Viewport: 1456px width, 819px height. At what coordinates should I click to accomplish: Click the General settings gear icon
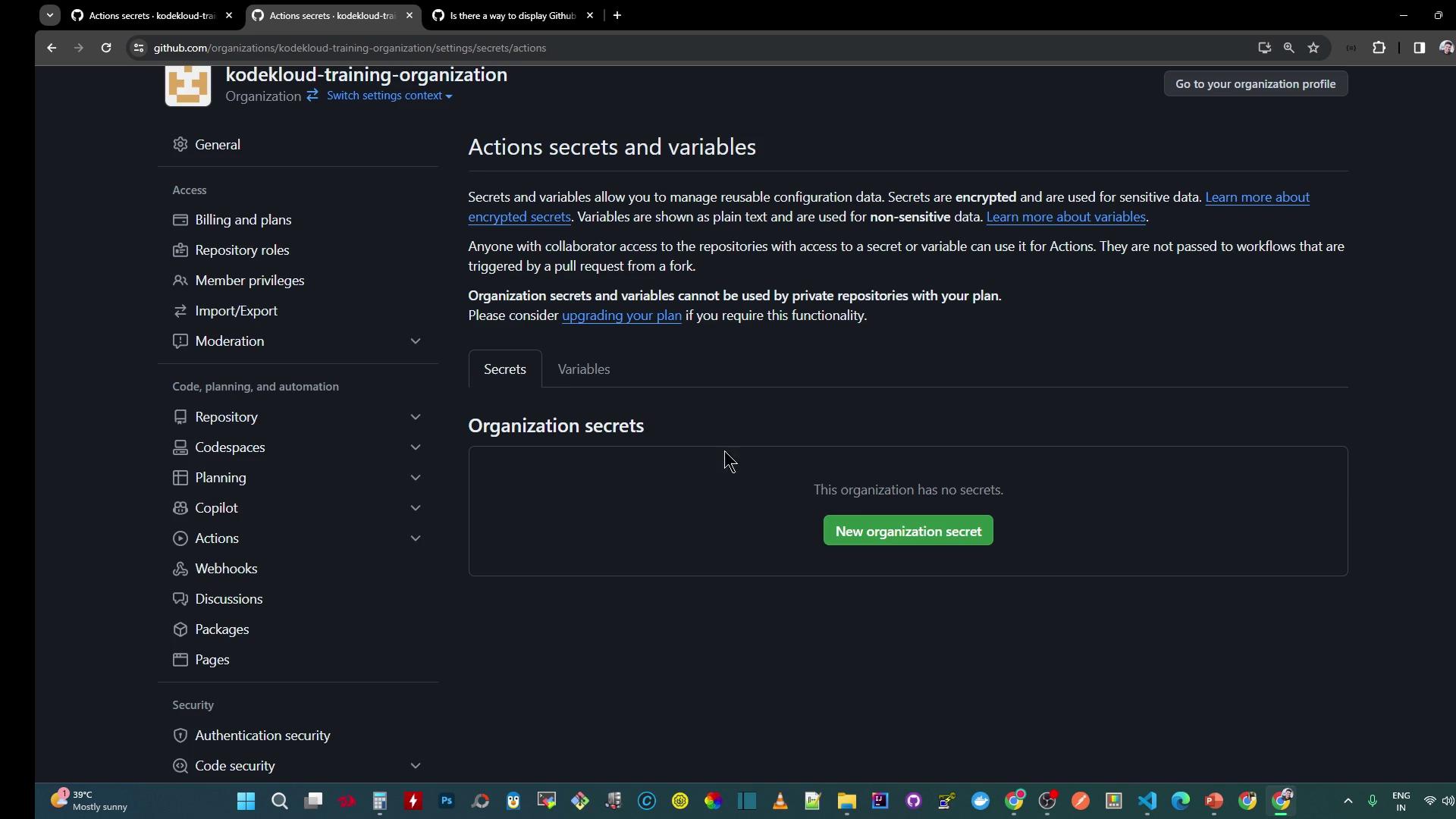180,144
